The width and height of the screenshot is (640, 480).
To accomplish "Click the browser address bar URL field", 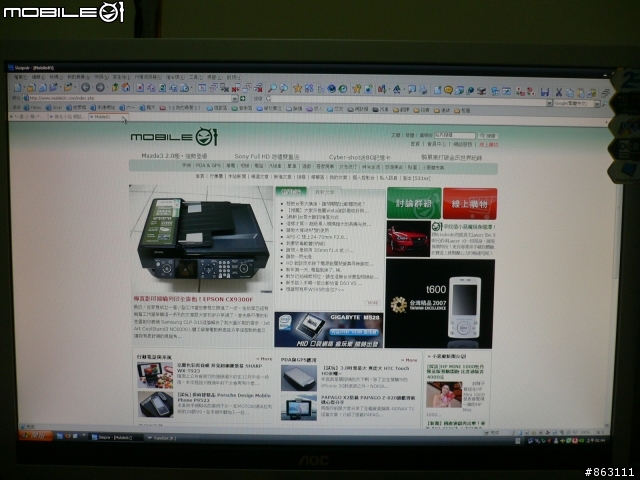I will (129, 98).
